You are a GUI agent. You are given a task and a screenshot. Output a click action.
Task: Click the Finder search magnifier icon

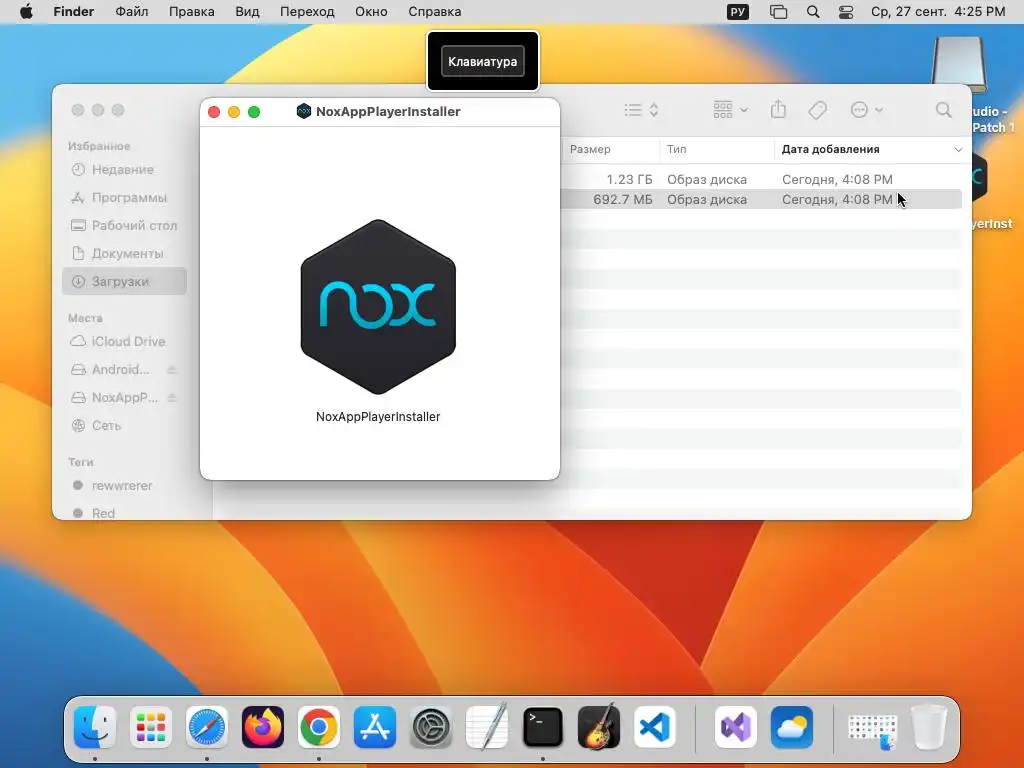coord(944,110)
